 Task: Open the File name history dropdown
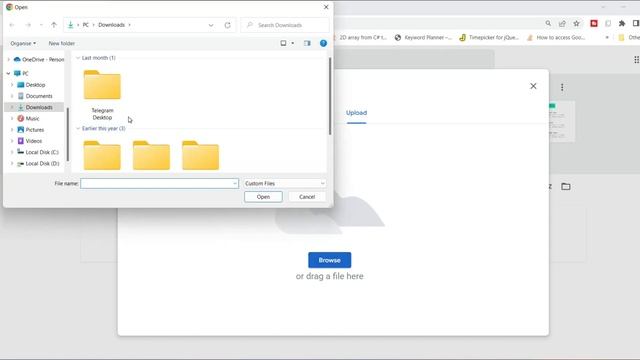235,184
